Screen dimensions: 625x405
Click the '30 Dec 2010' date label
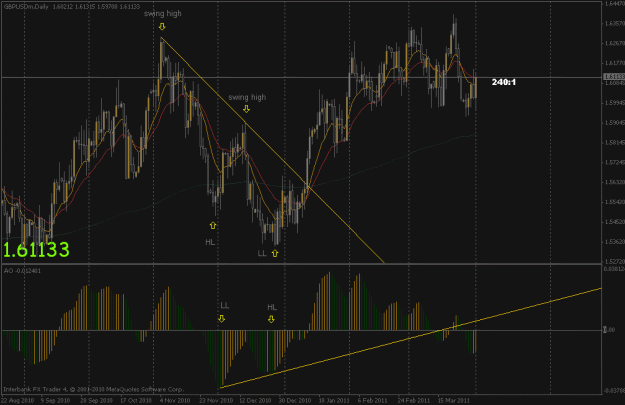pyautogui.click(x=295, y=400)
